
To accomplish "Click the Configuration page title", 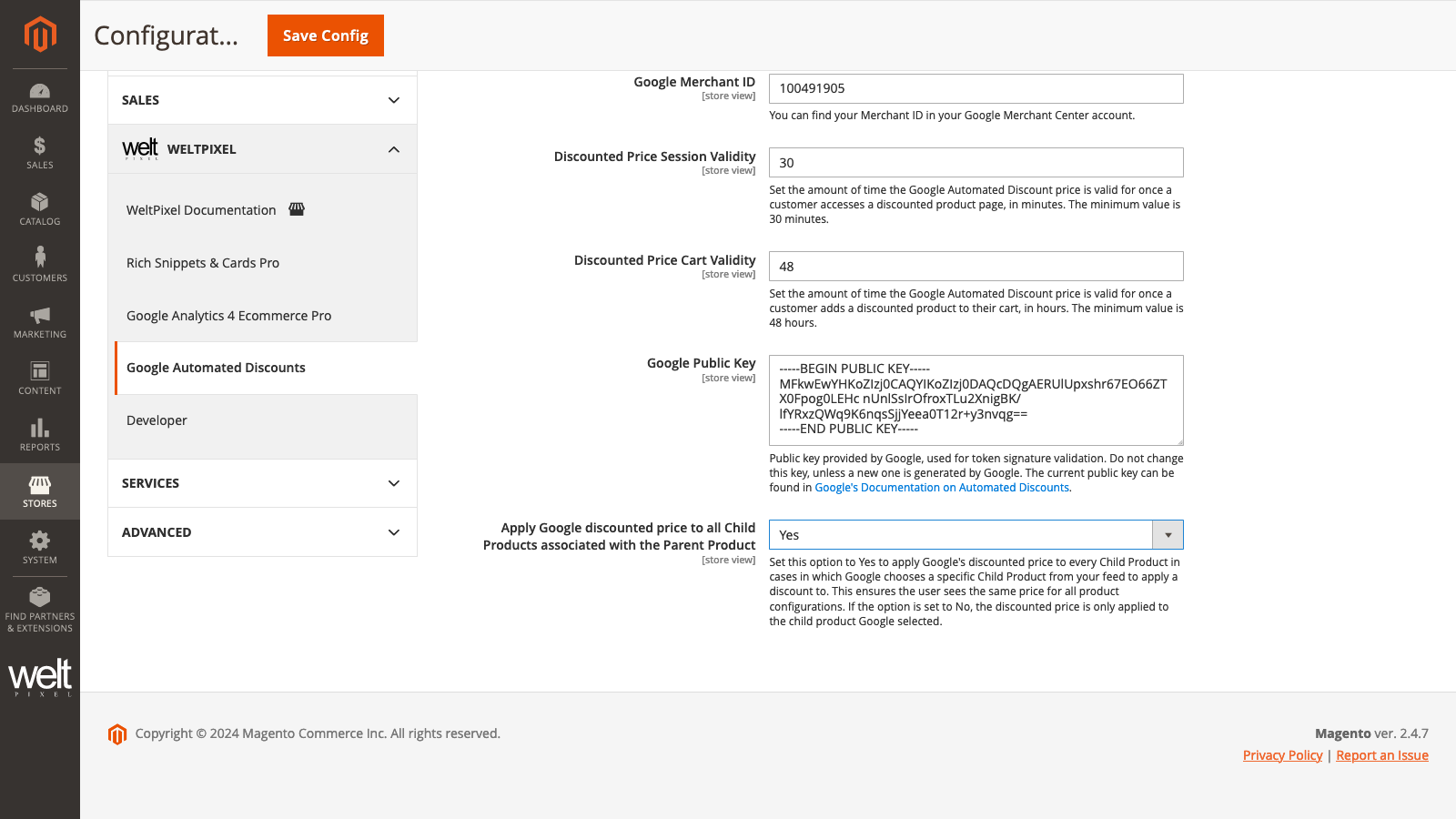I will 166,35.
